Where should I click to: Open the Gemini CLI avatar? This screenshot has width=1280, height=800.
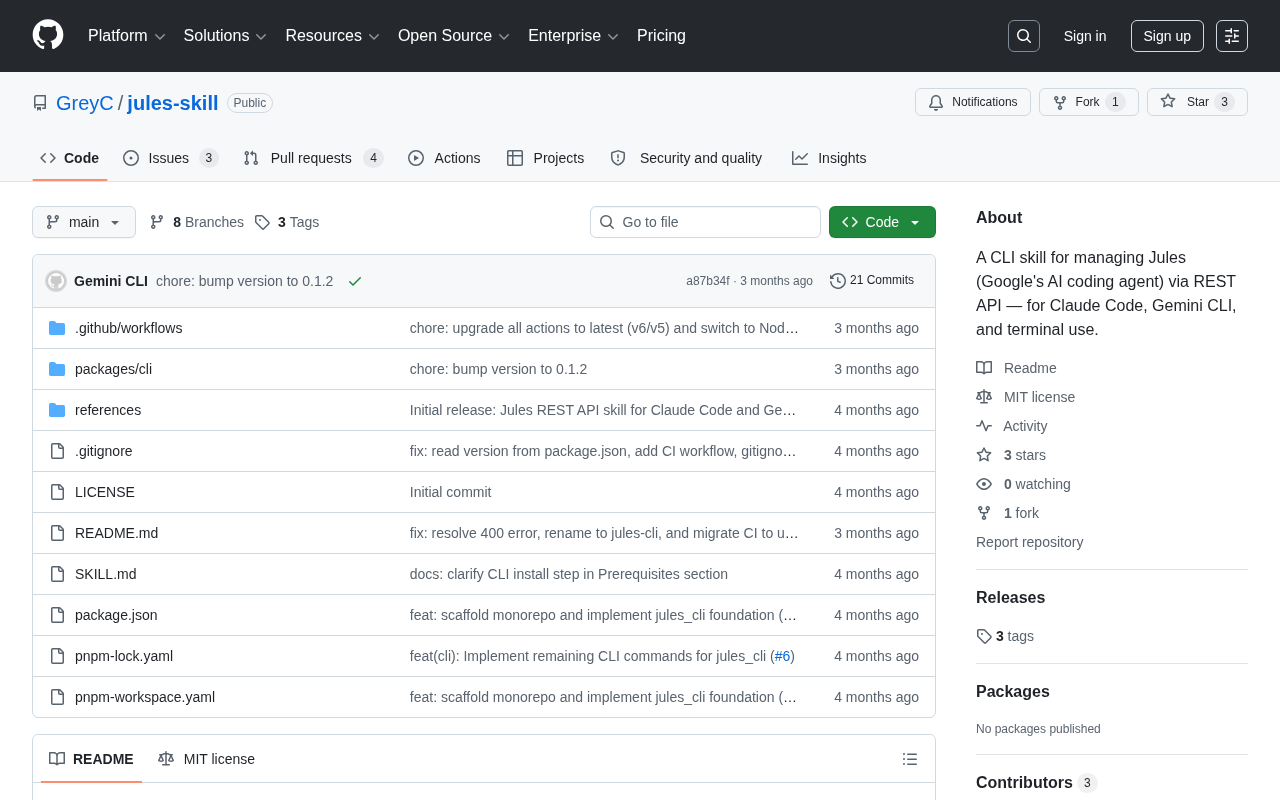[56, 281]
